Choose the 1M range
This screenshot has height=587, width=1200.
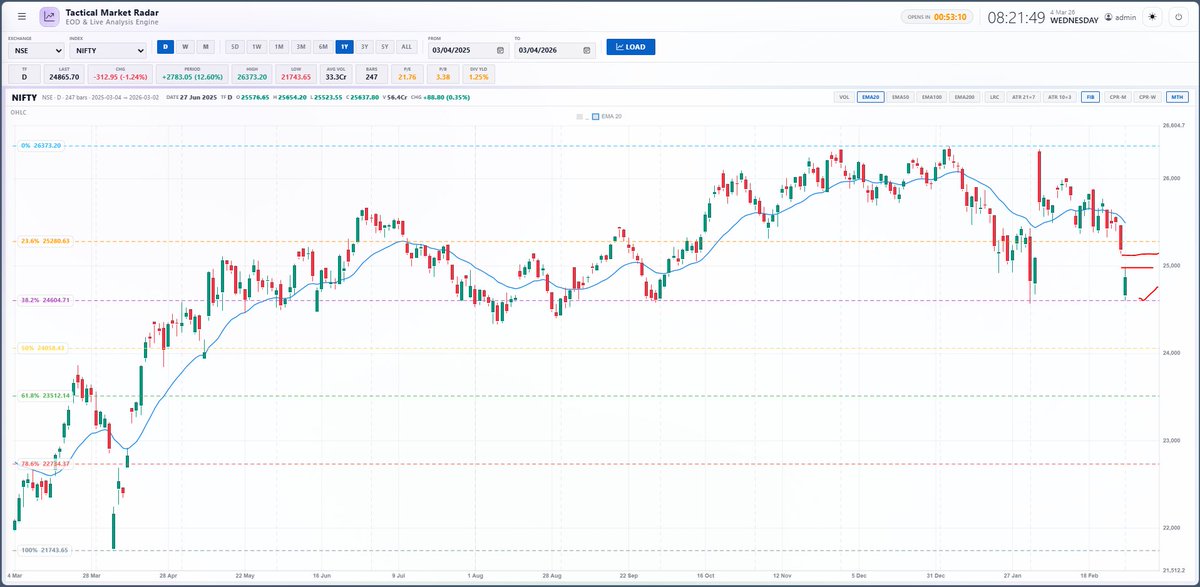pos(278,47)
